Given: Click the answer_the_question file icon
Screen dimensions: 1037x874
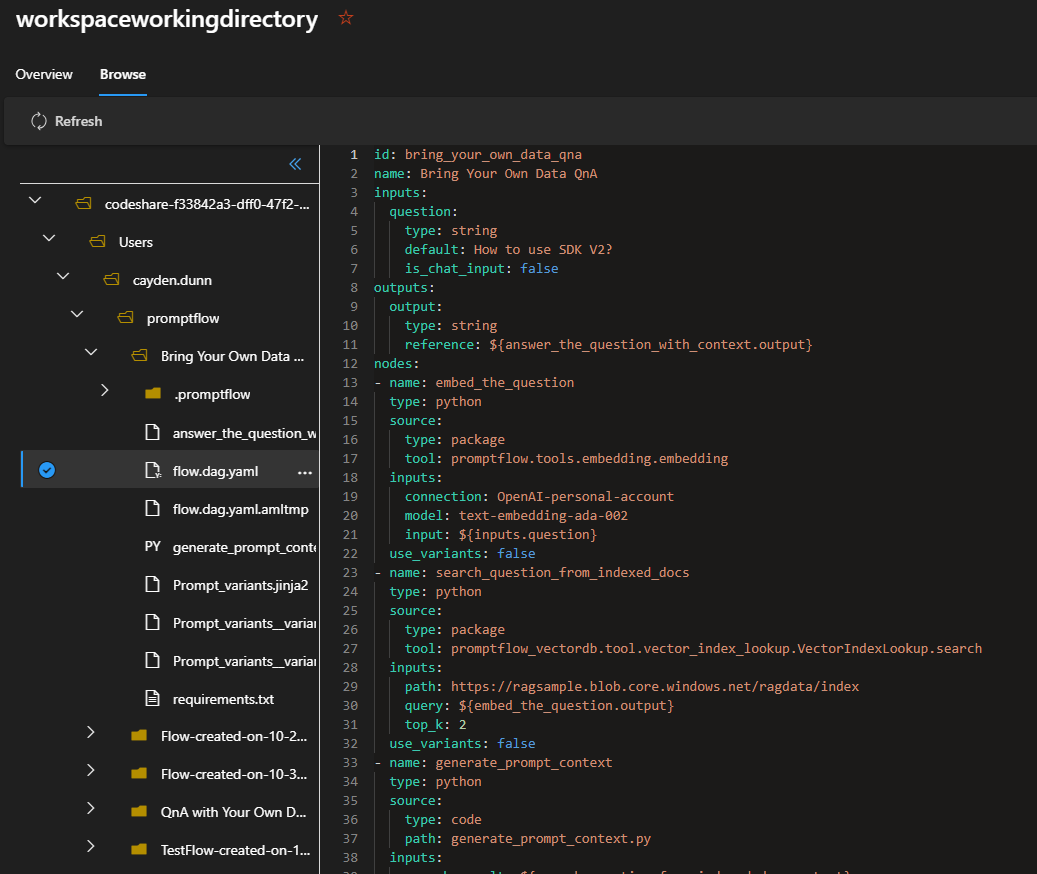Looking at the screenshot, I should coord(152,432).
